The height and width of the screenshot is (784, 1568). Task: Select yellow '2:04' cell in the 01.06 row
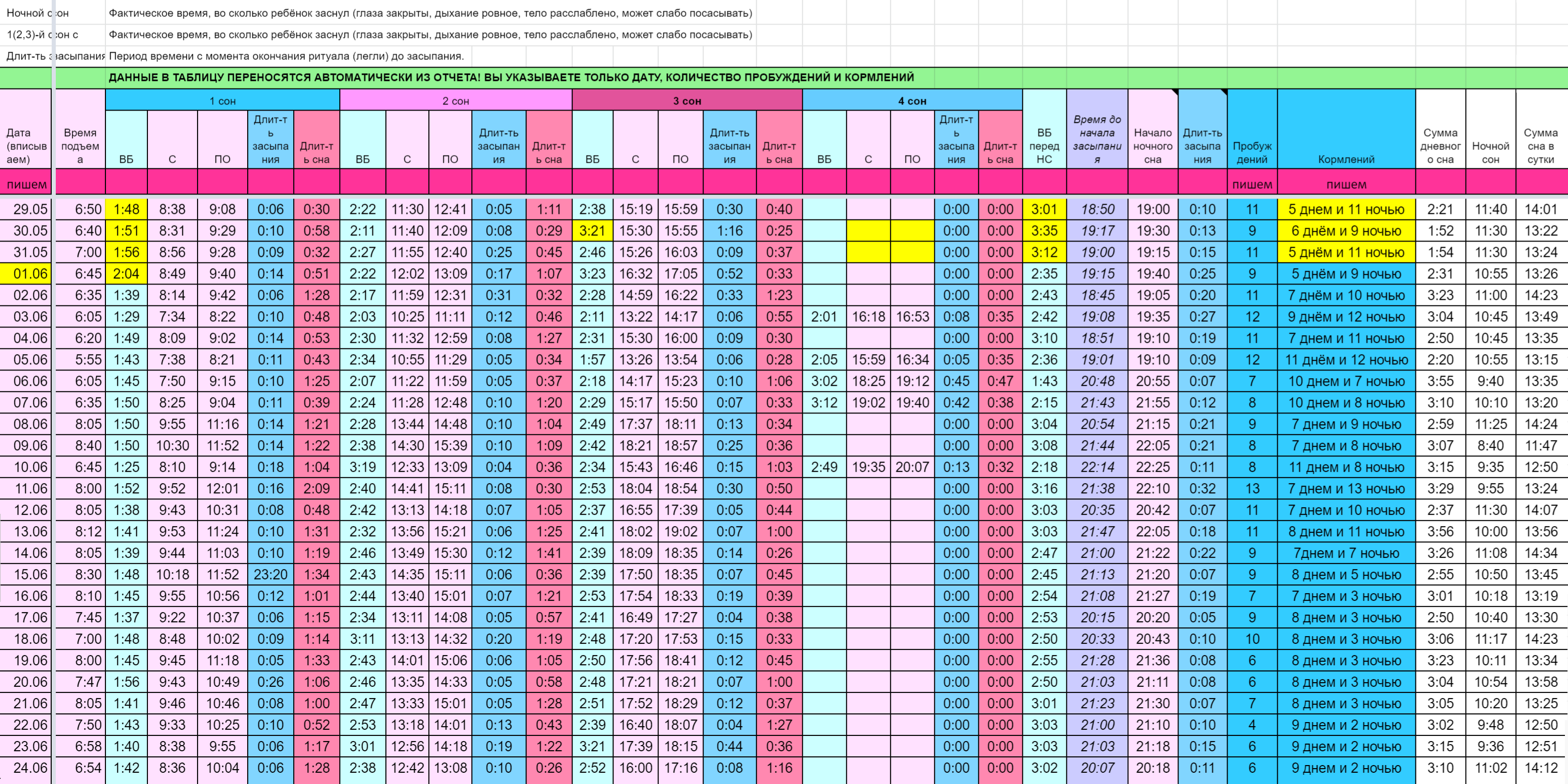126,274
